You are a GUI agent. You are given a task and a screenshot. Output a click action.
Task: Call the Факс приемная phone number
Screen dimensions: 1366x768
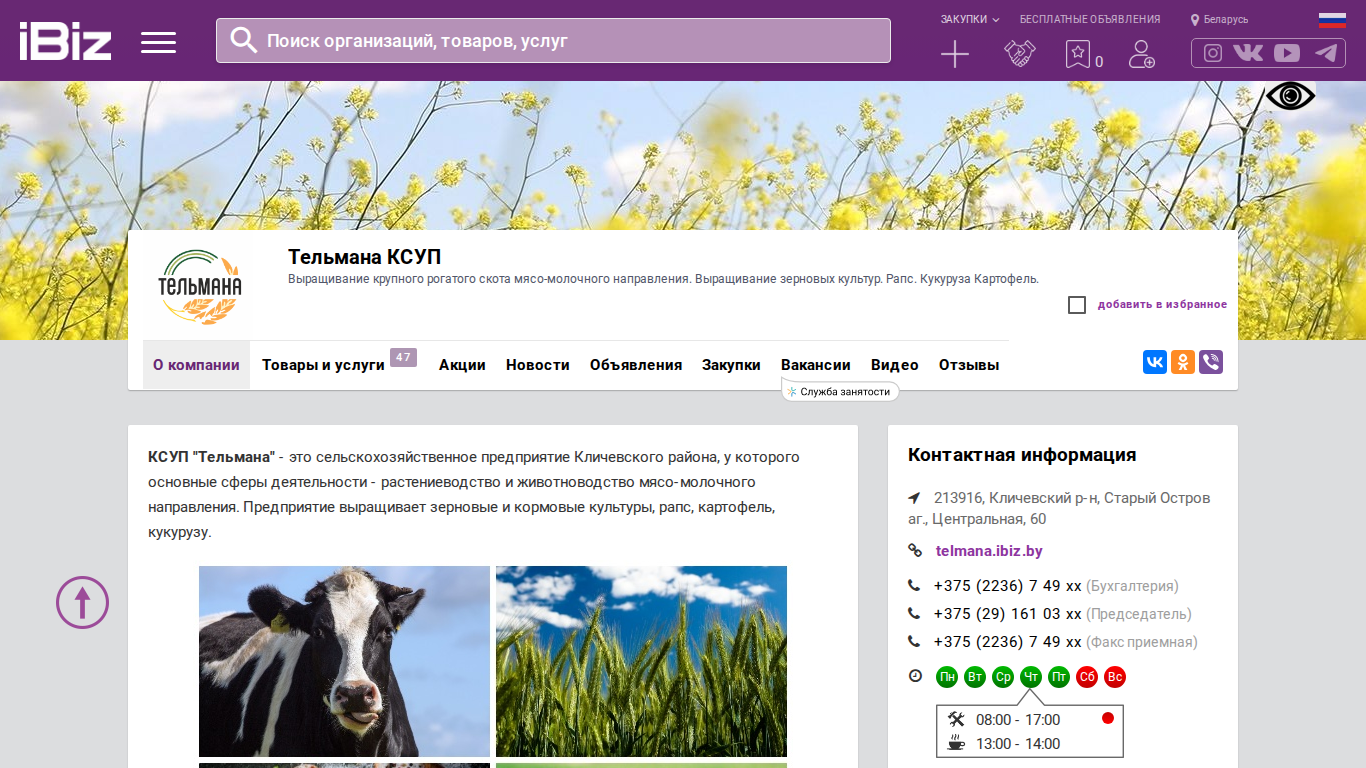pyautogui.click(x=1008, y=642)
